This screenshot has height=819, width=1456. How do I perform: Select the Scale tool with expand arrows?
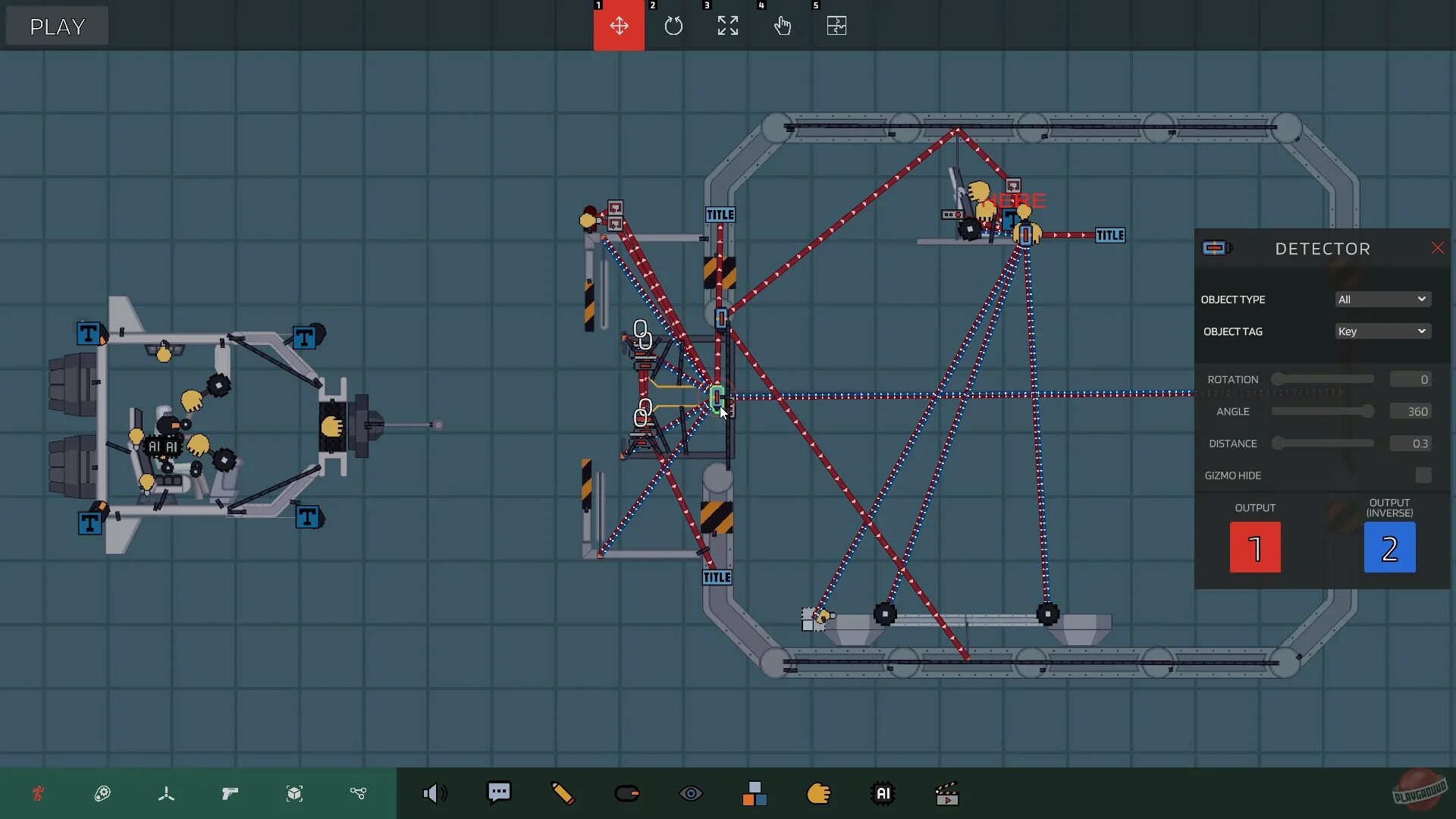coord(728,27)
